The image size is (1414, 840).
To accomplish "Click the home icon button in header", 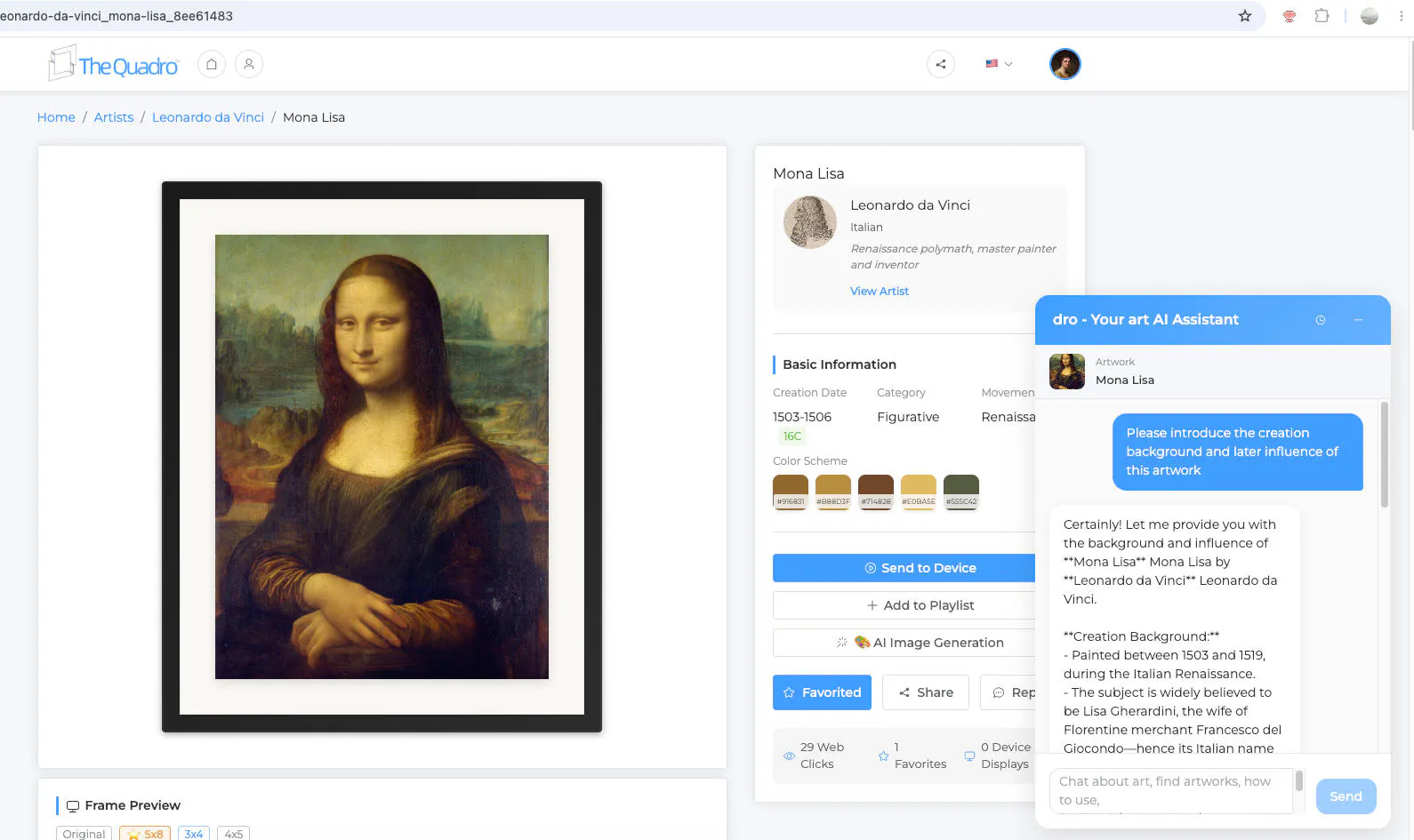I will (212, 64).
